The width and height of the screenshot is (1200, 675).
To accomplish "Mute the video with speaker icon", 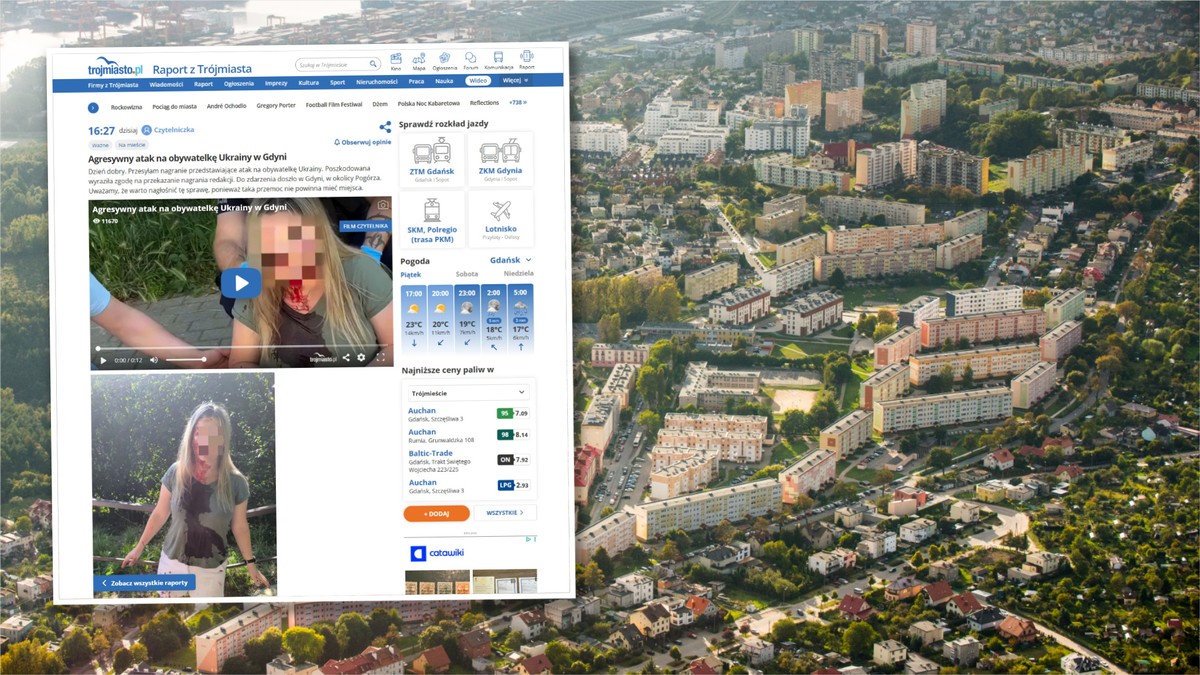I will 154,360.
